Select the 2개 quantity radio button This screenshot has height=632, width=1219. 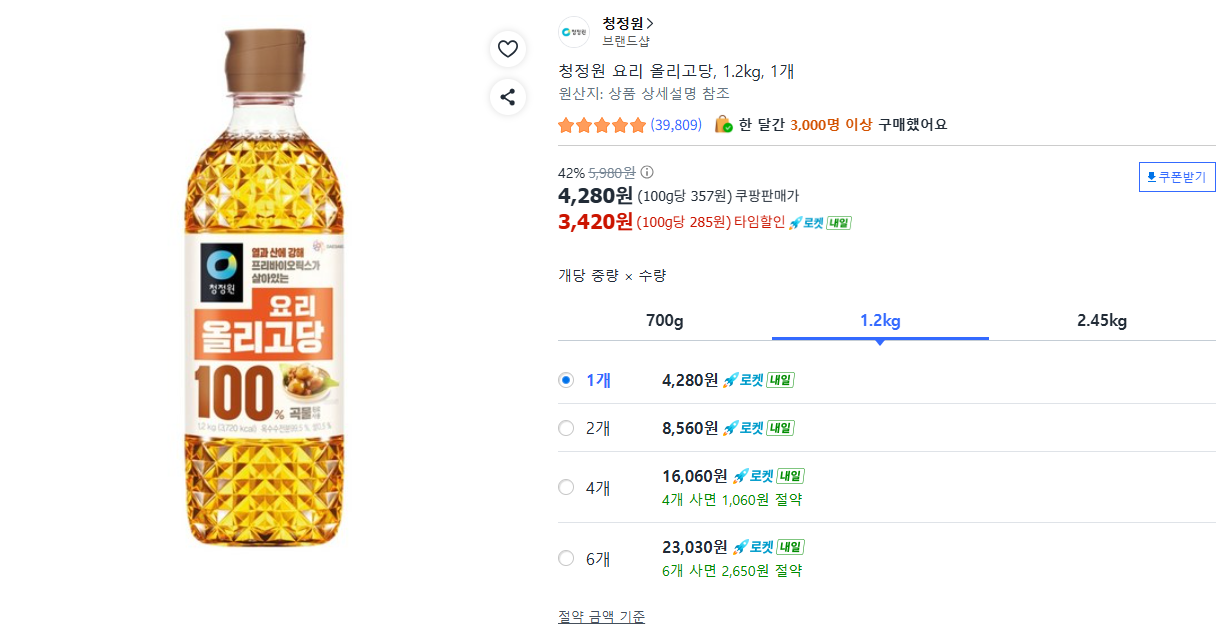click(566, 428)
